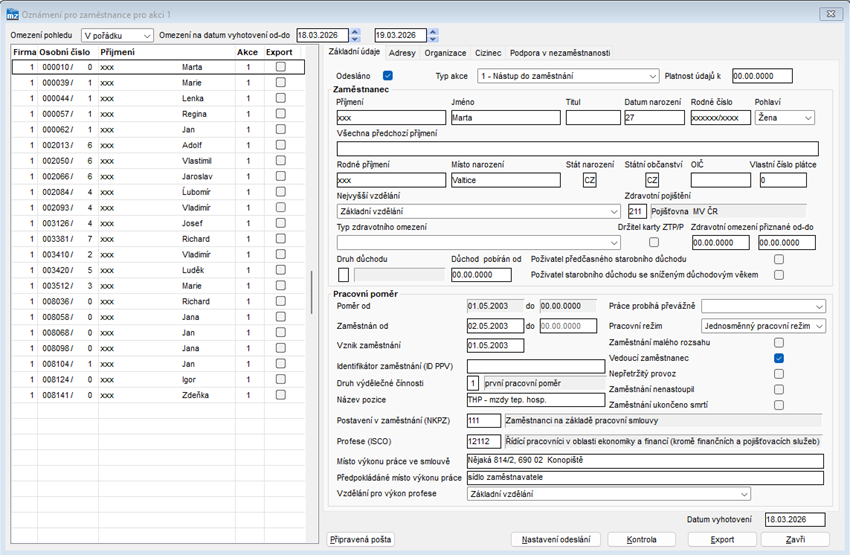The width and height of the screenshot is (850, 555).
Task: Click the Zdravotní pojištění code 211 field
Action: (x=637, y=211)
